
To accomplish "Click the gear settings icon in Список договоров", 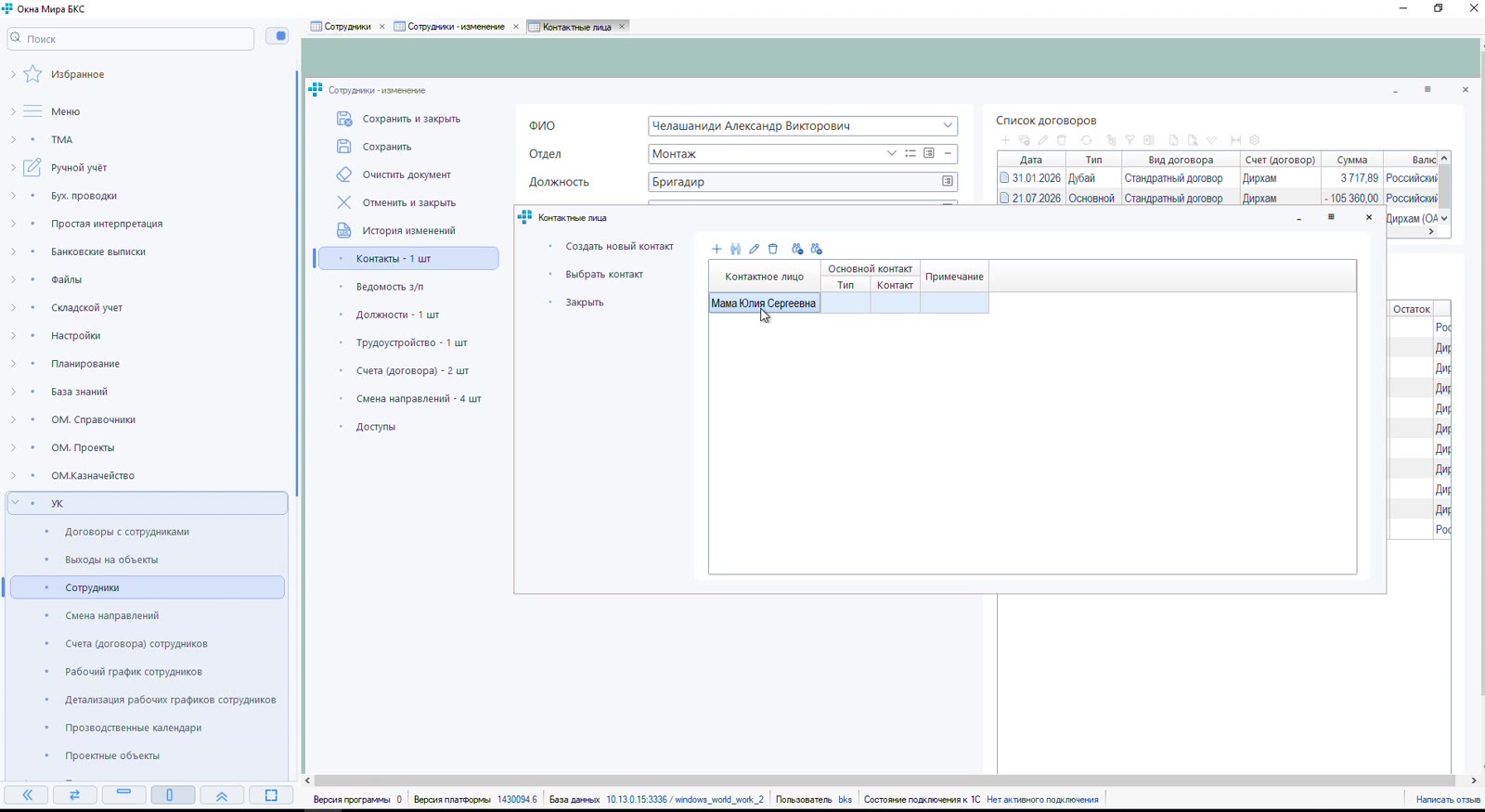I will [x=1255, y=140].
